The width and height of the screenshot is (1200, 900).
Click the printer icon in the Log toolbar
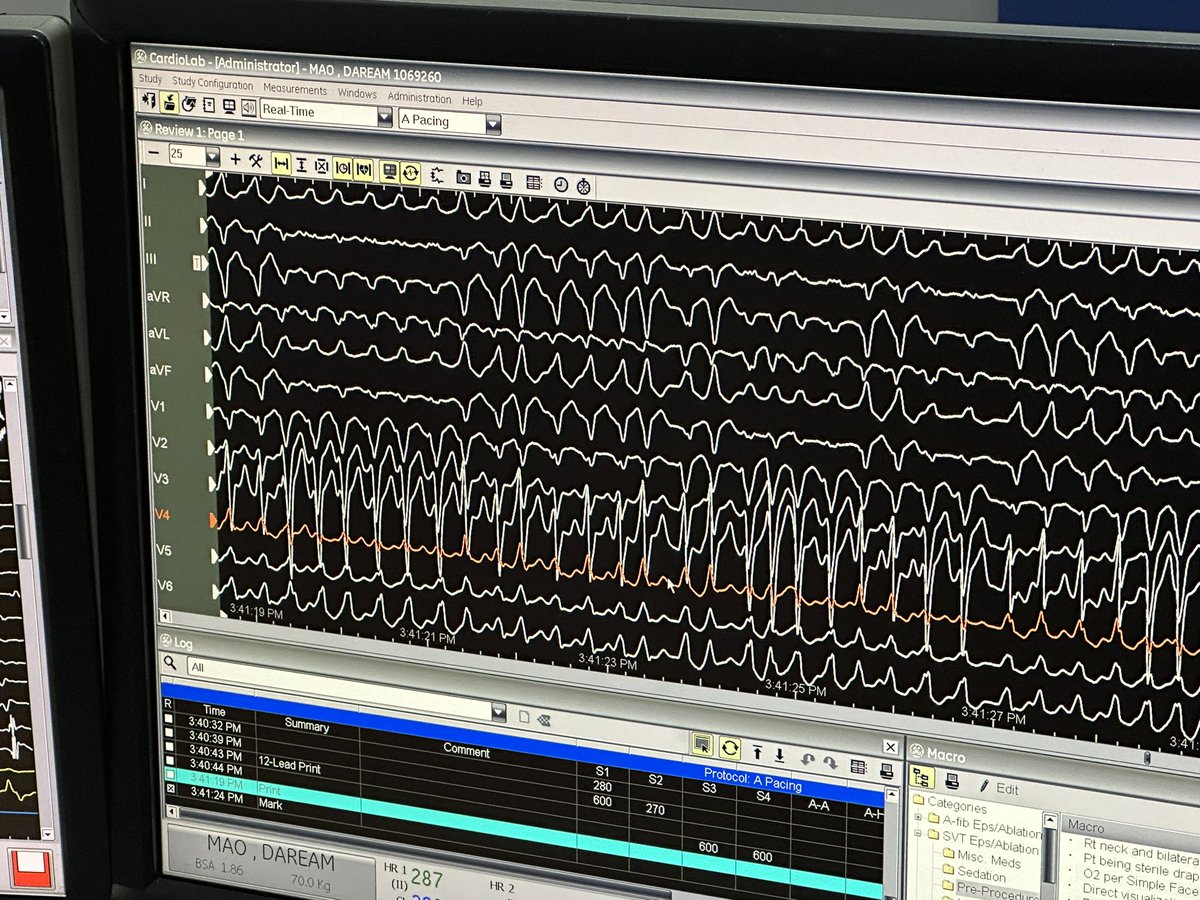886,771
